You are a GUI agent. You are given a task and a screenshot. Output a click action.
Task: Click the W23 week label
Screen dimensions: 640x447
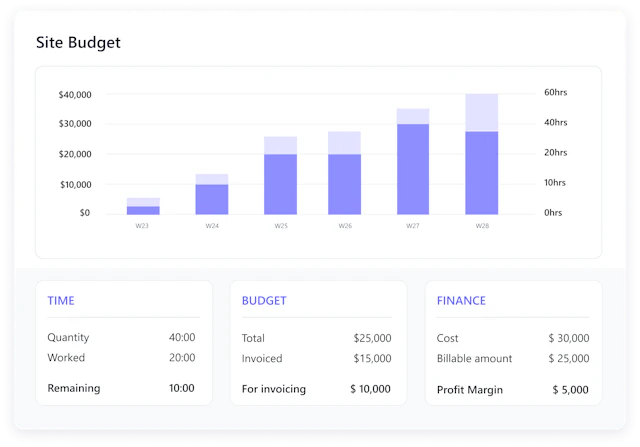142,226
